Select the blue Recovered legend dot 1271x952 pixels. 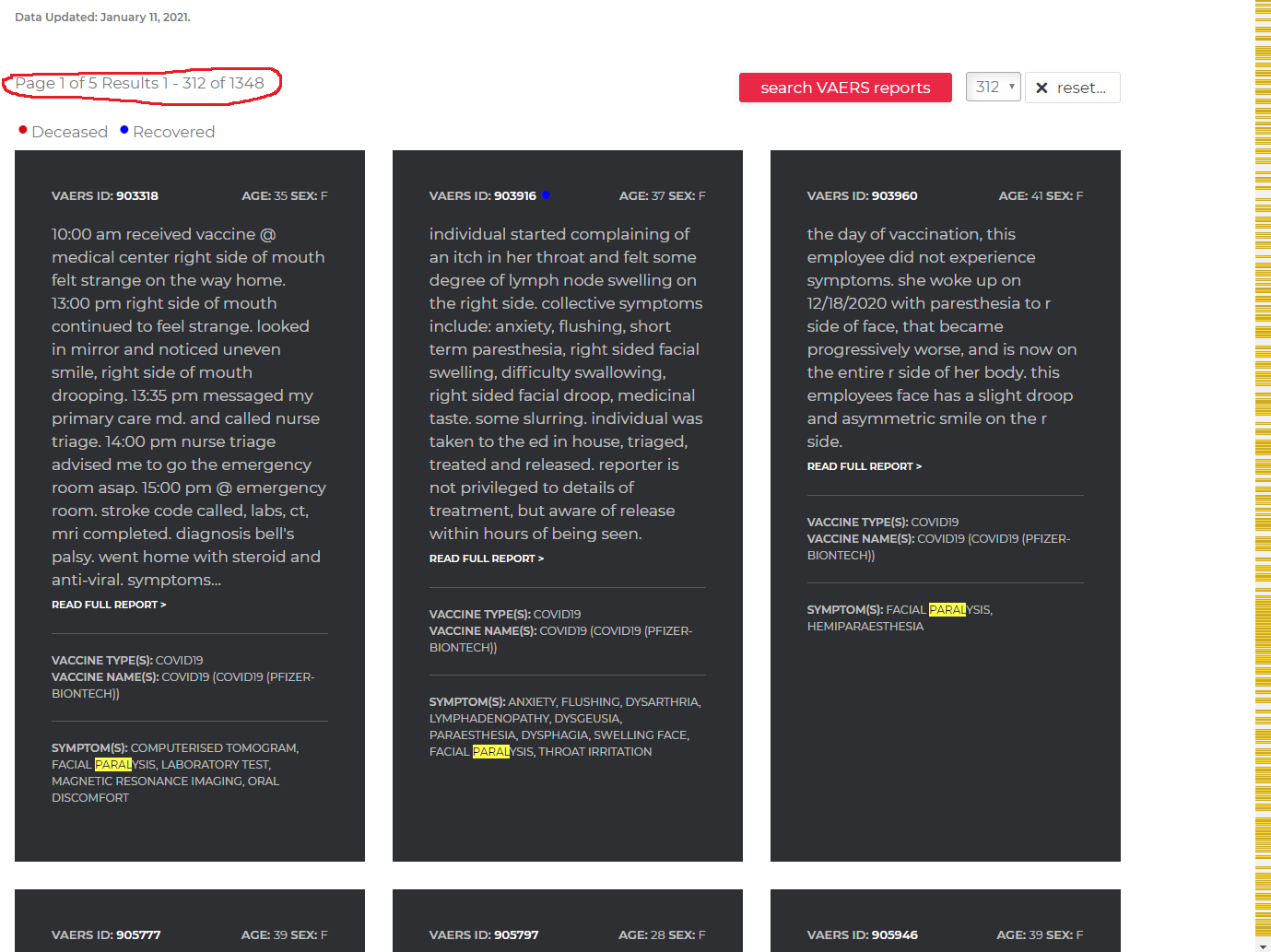point(124,130)
